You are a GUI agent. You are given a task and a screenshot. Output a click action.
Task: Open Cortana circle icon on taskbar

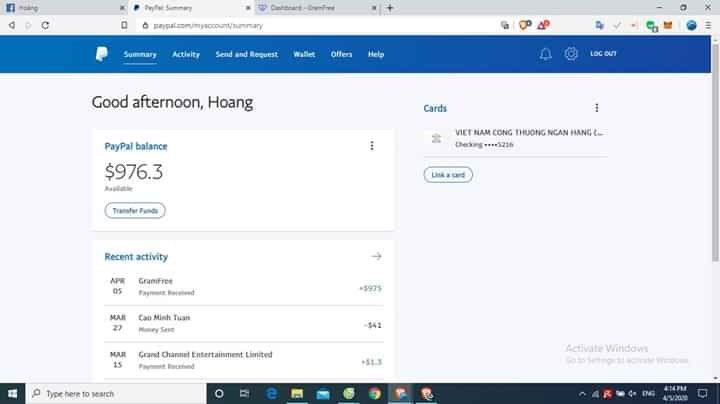click(x=219, y=394)
